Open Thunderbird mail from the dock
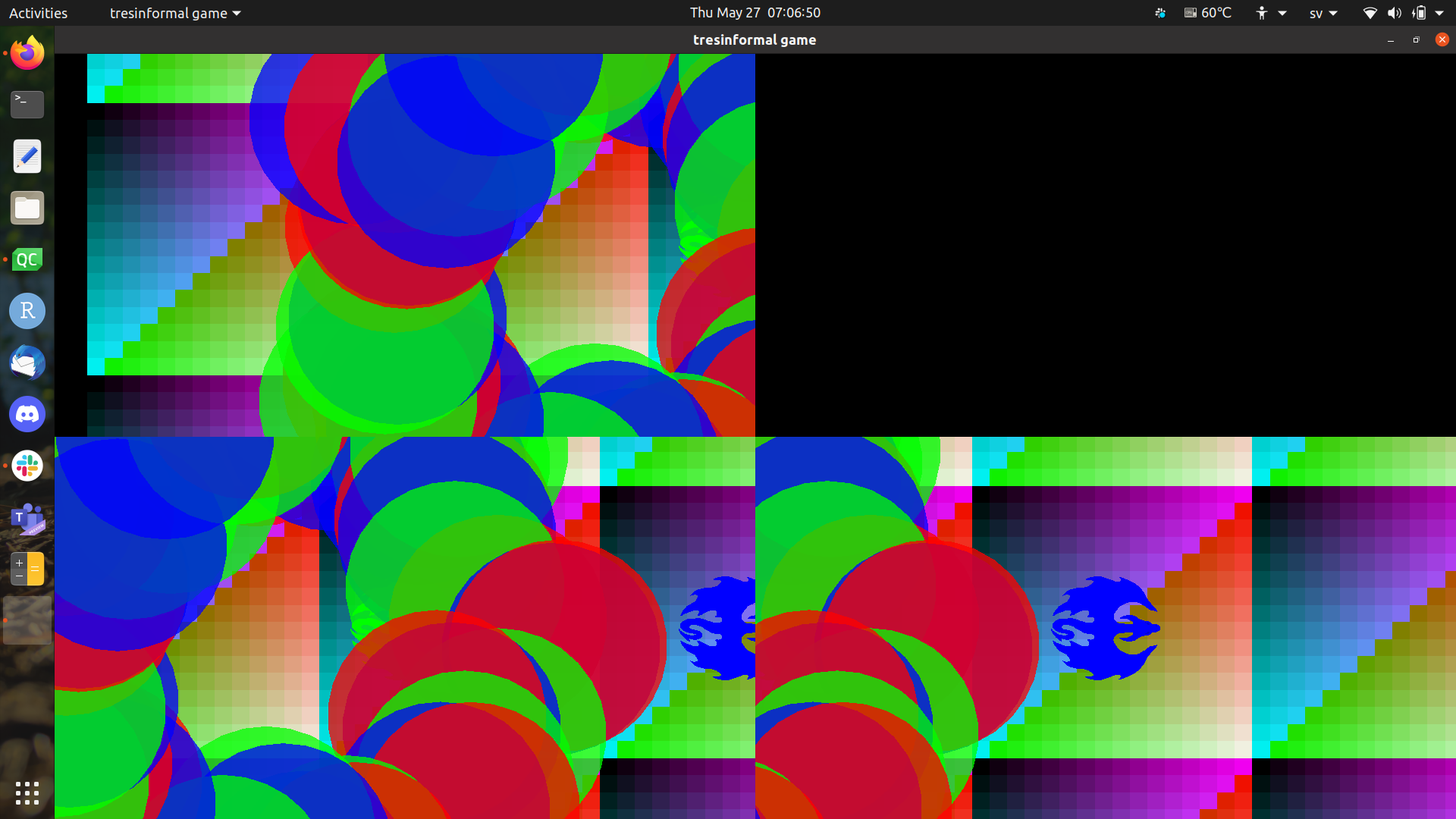Image resolution: width=1456 pixels, height=819 pixels. [x=27, y=362]
